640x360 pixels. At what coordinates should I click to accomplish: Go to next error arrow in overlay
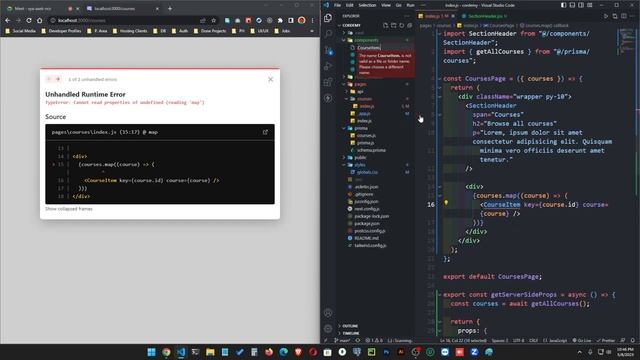pos(58,79)
